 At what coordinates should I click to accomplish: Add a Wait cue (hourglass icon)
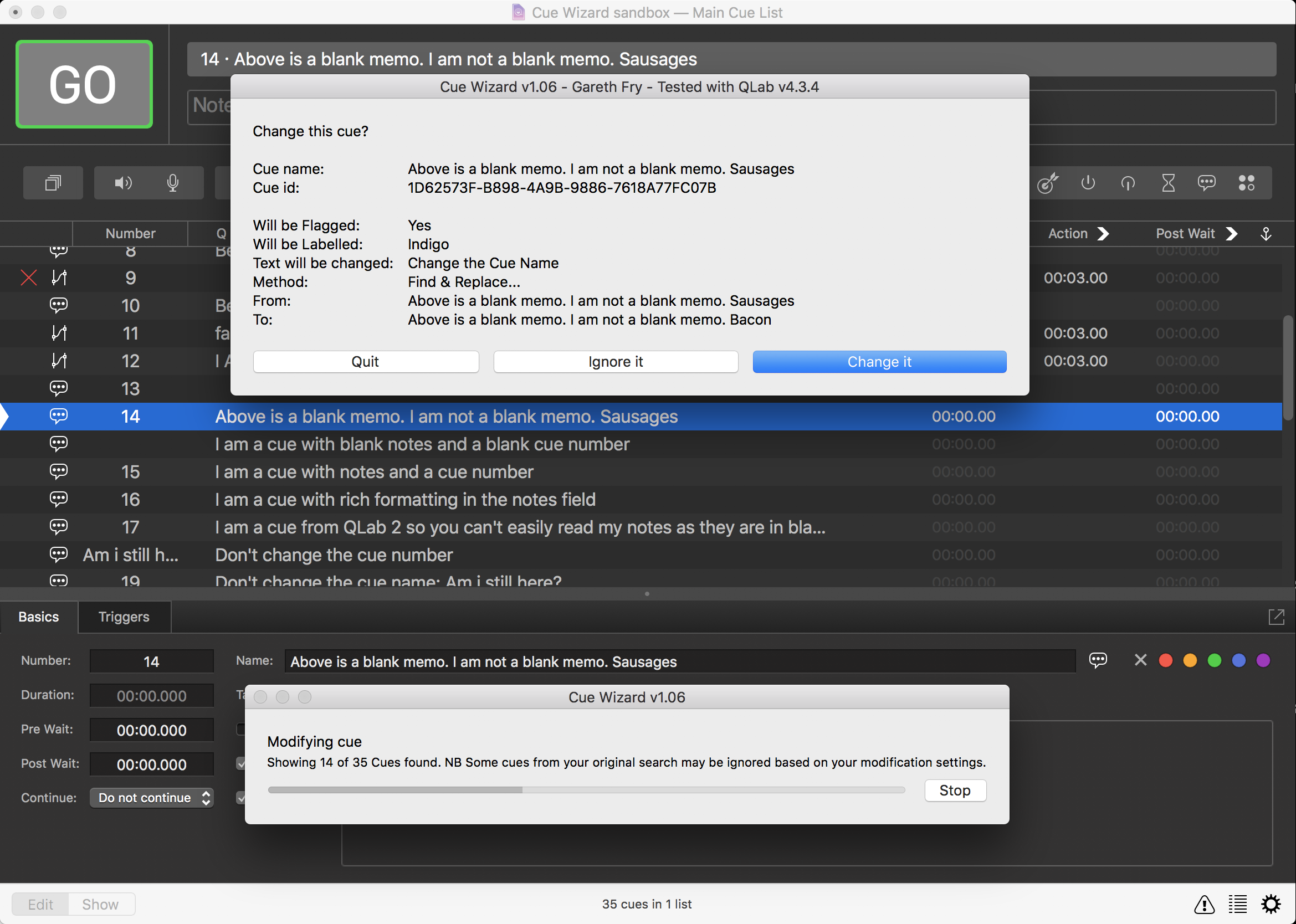pos(1168,183)
